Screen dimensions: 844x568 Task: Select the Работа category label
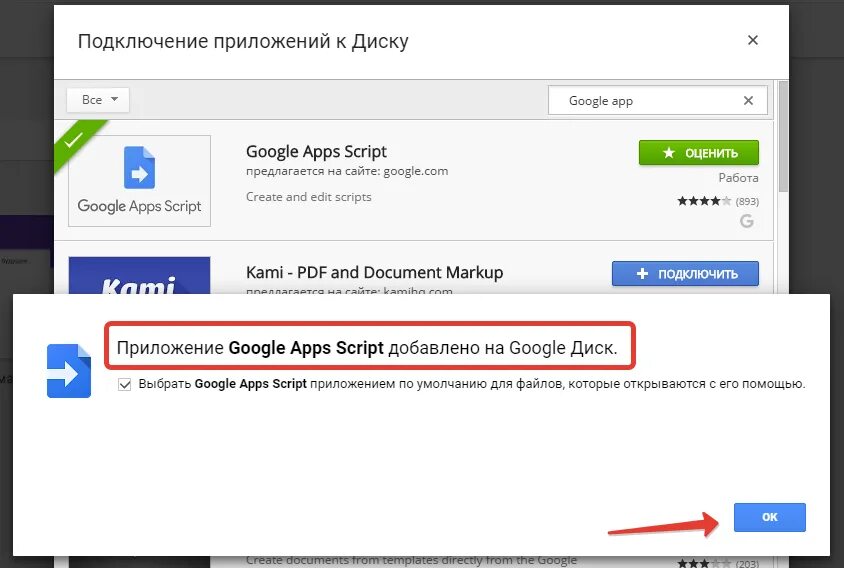pos(738,178)
